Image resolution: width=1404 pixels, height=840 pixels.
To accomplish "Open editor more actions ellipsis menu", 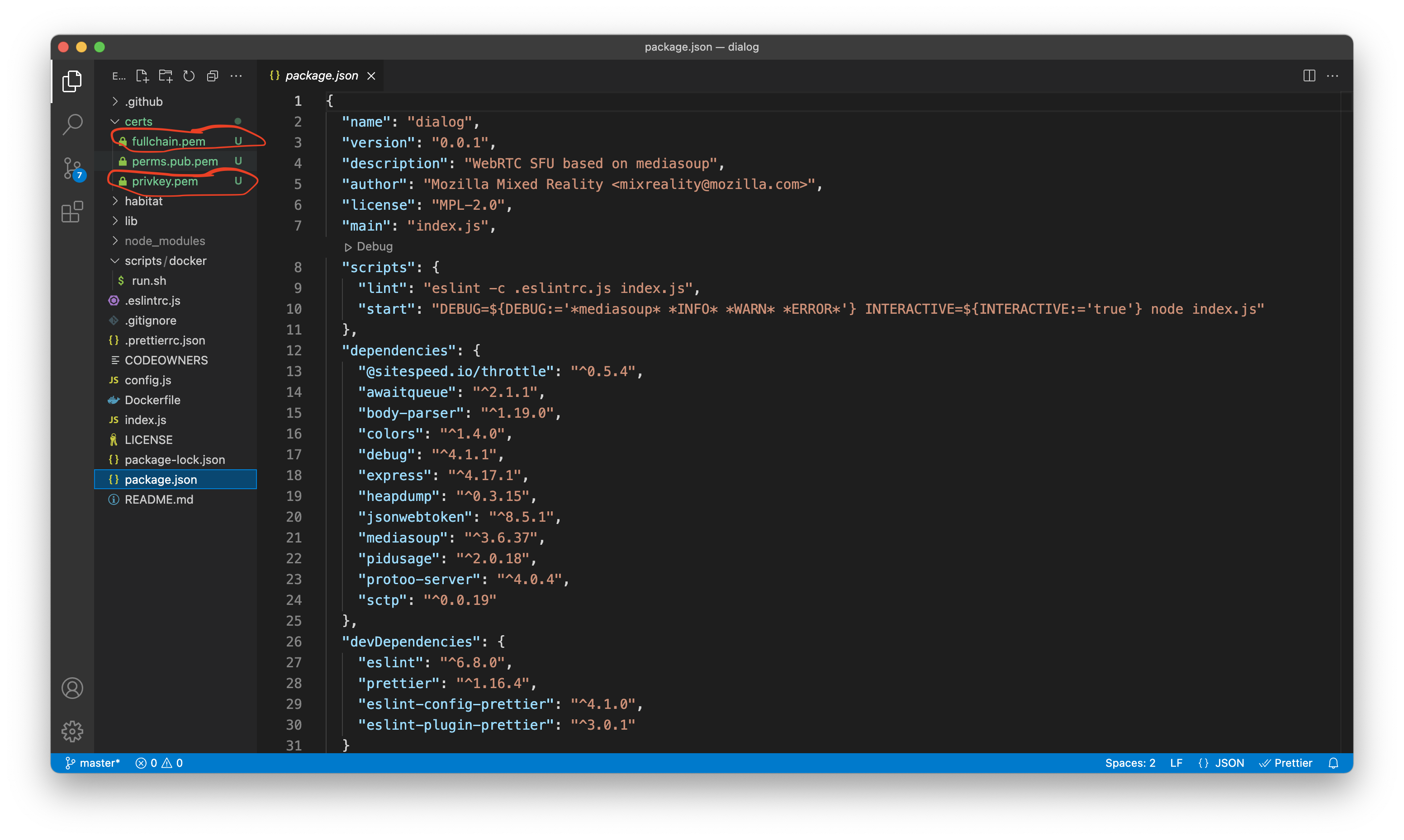I will (1333, 76).
